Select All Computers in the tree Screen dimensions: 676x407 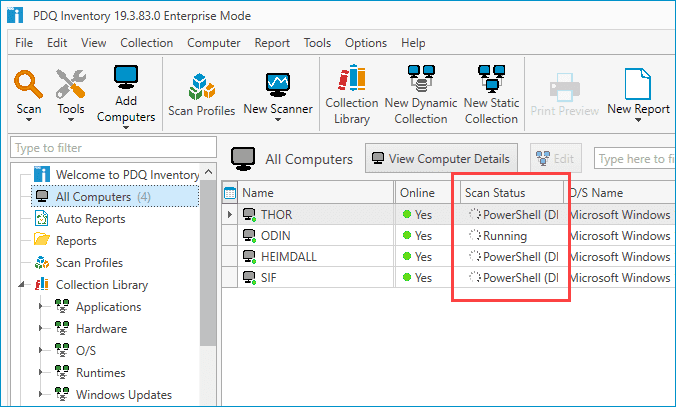(115, 197)
